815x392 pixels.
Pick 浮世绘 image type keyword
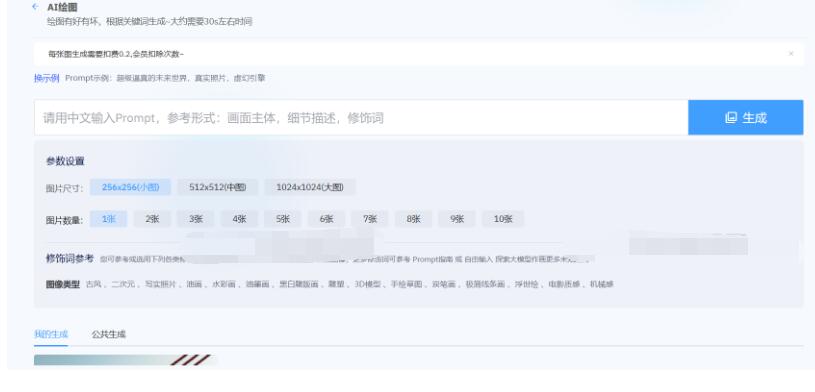point(527,284)
